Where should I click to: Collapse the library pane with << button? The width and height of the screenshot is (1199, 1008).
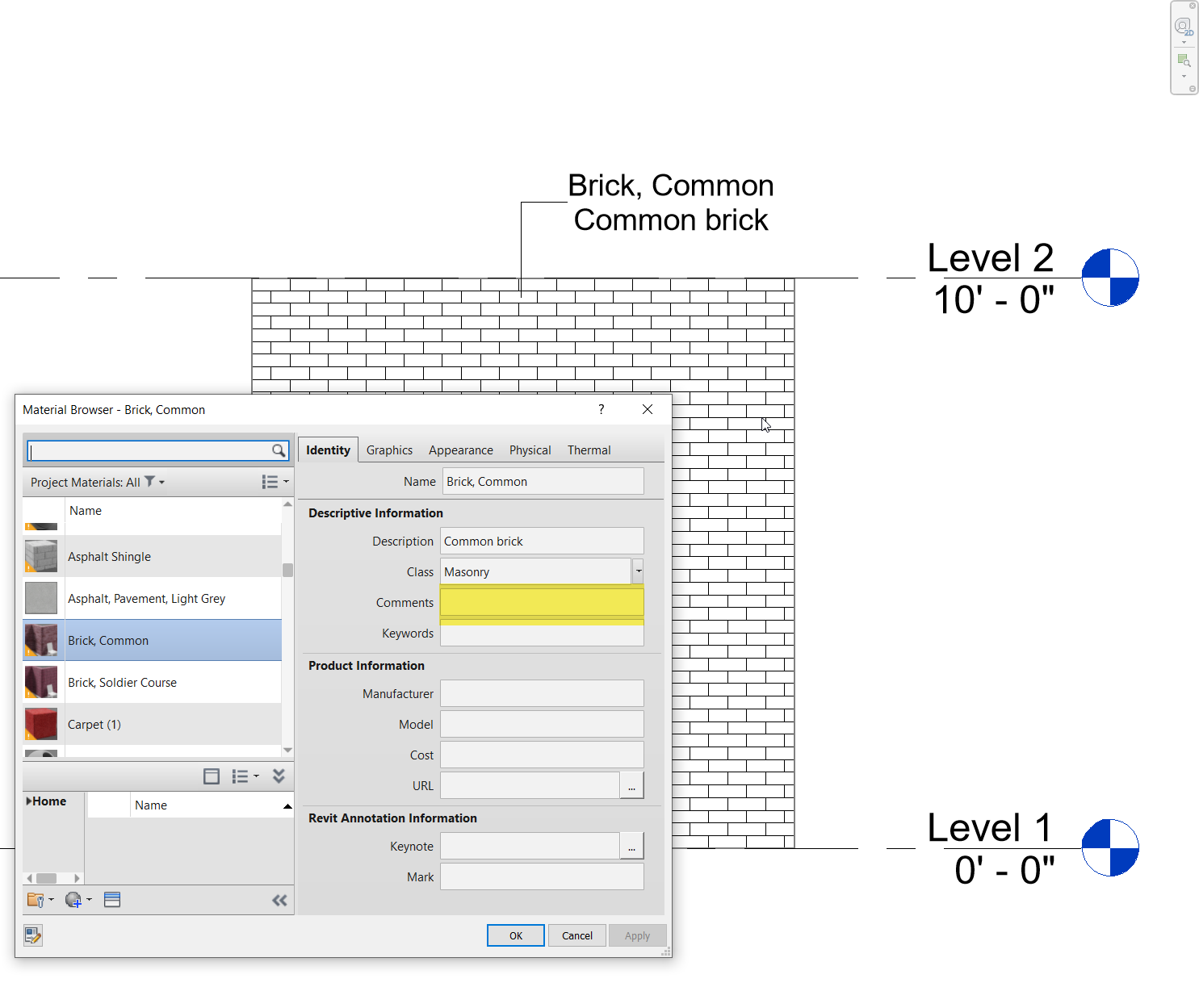279,900
